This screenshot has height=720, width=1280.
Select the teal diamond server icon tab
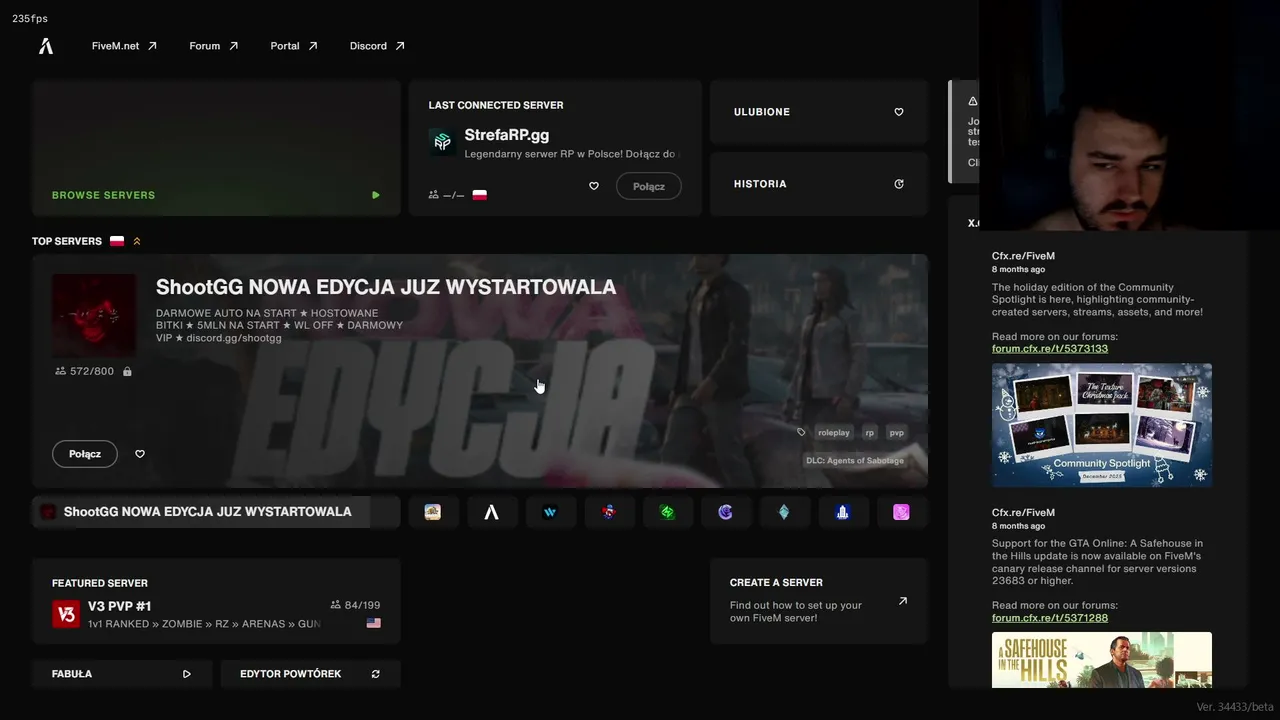[784, 512]
